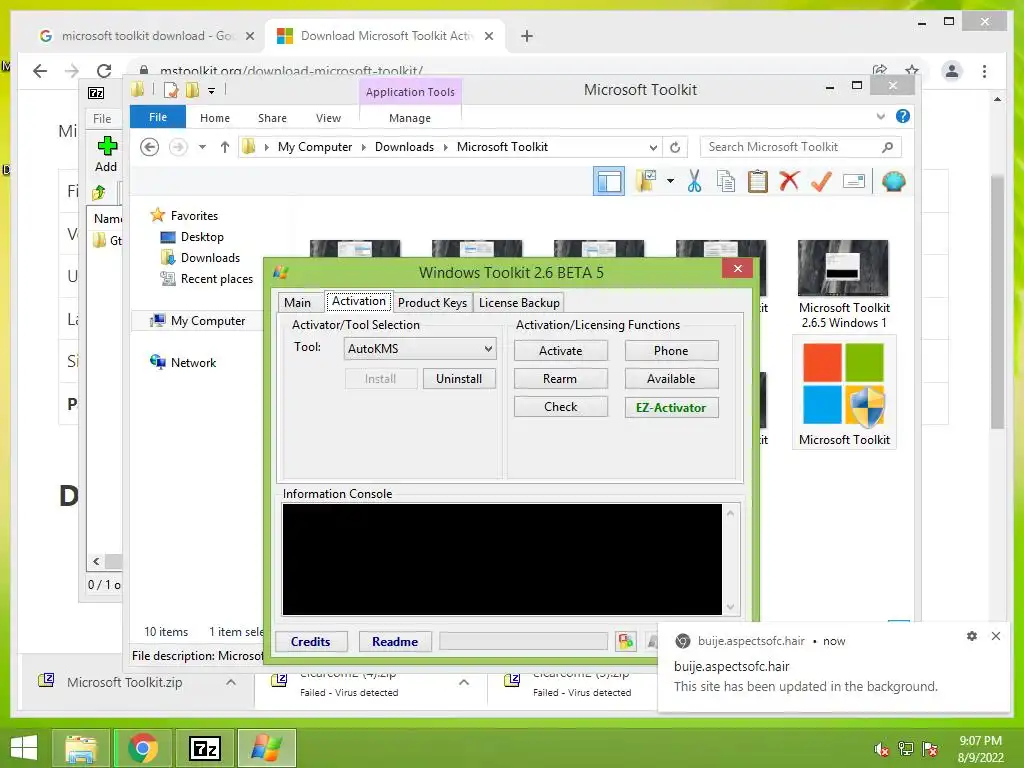1024x768 pixels.
Task: Click orange checkmark Properties icon
Action: pyautogui.click(x=821, y=181)
